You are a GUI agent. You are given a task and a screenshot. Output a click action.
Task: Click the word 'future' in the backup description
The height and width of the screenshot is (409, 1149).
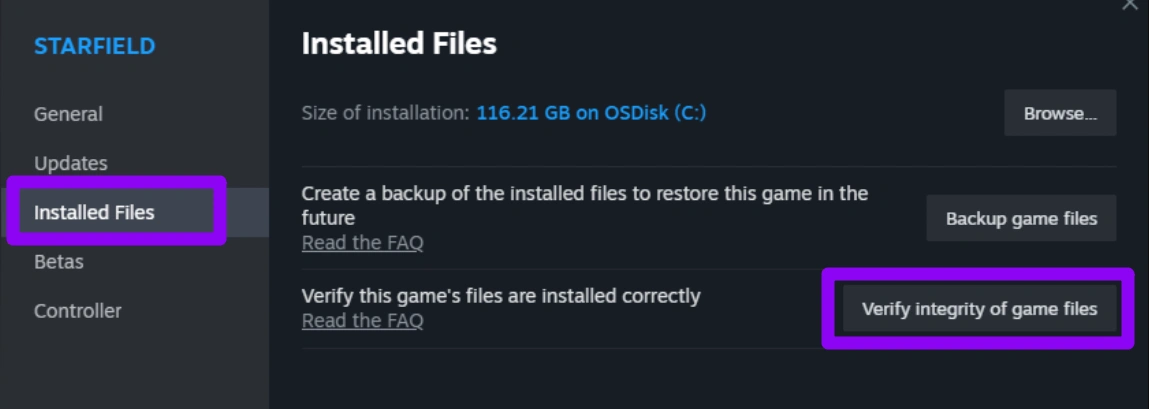tap(328, 217)
